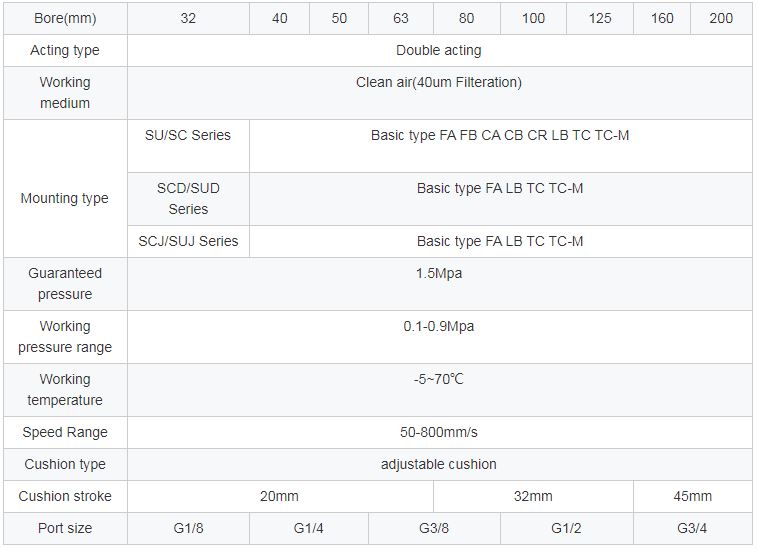Click the SCD/SUD Series cell
This screenshot has width=757, height=549.
(188, 198)
